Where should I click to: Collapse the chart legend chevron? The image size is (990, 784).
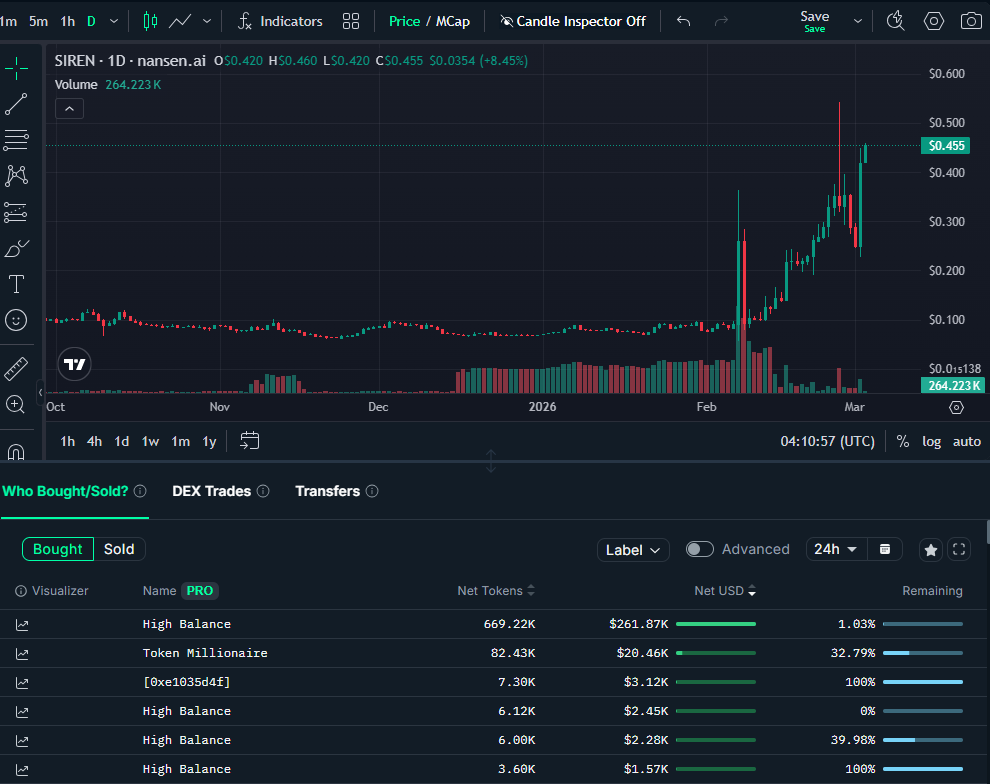[69, 109]
